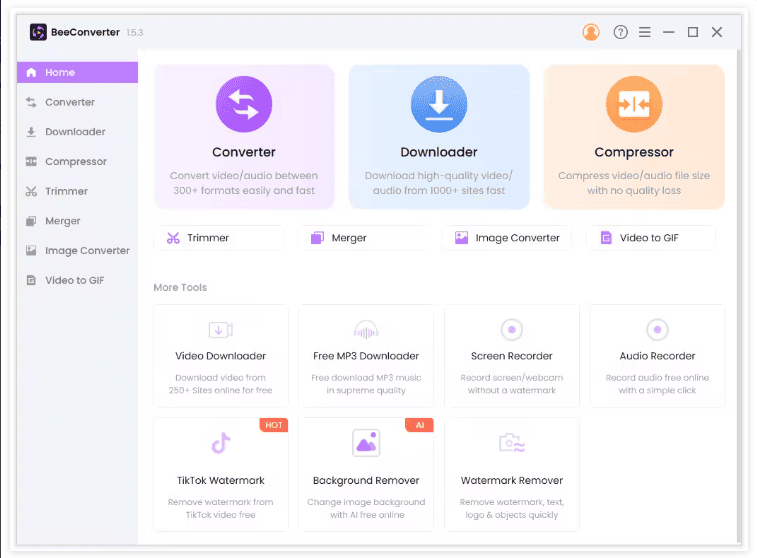Open the Screen Recorder tool title
757x558 pixels.
512,356
